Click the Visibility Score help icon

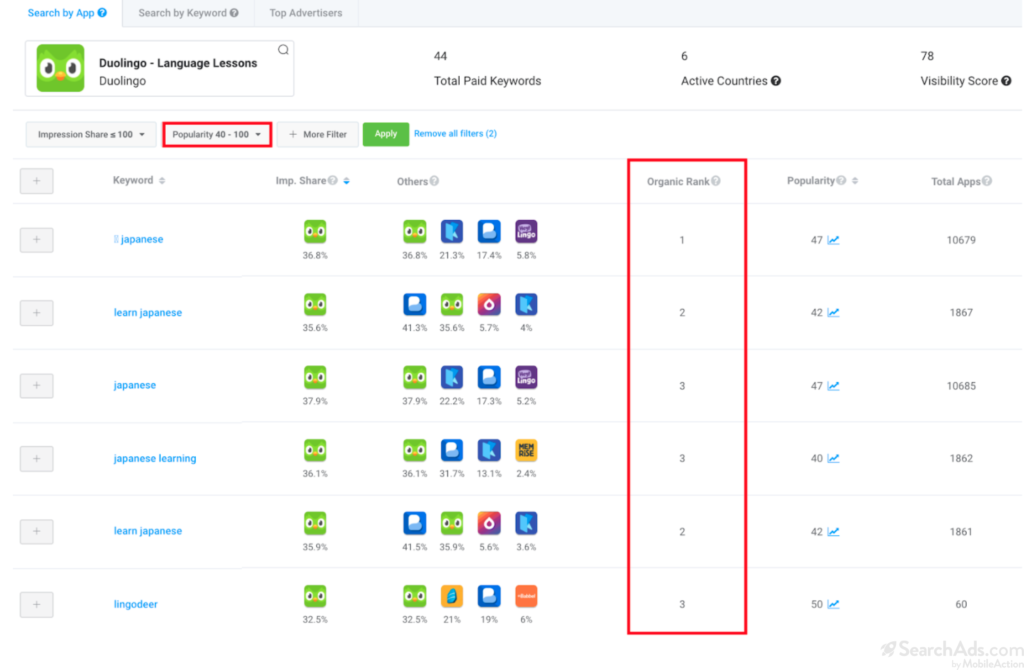(1005, 81)
